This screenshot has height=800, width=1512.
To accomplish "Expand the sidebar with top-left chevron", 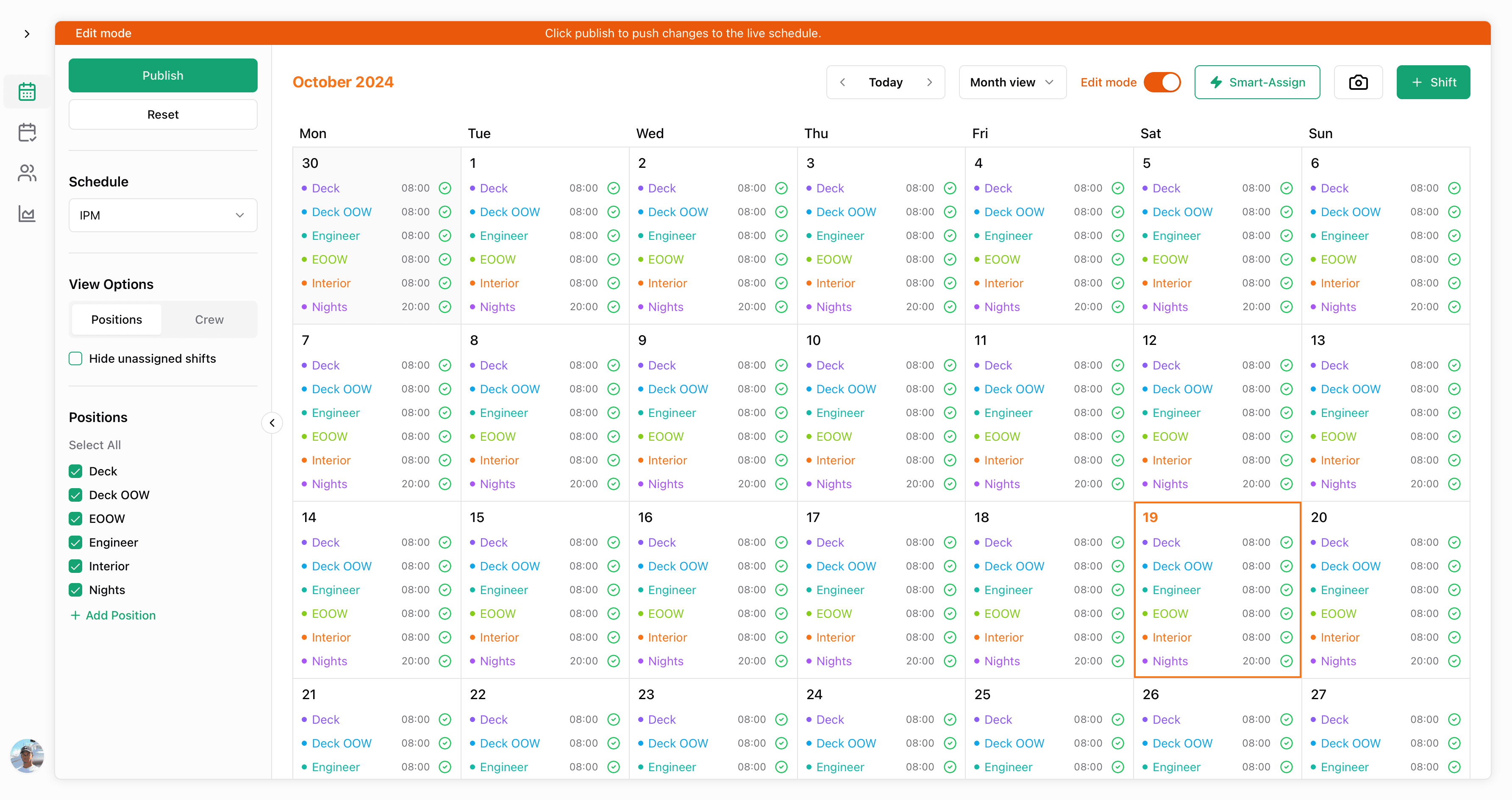I will pyautogui.click(x=27, y=34).
